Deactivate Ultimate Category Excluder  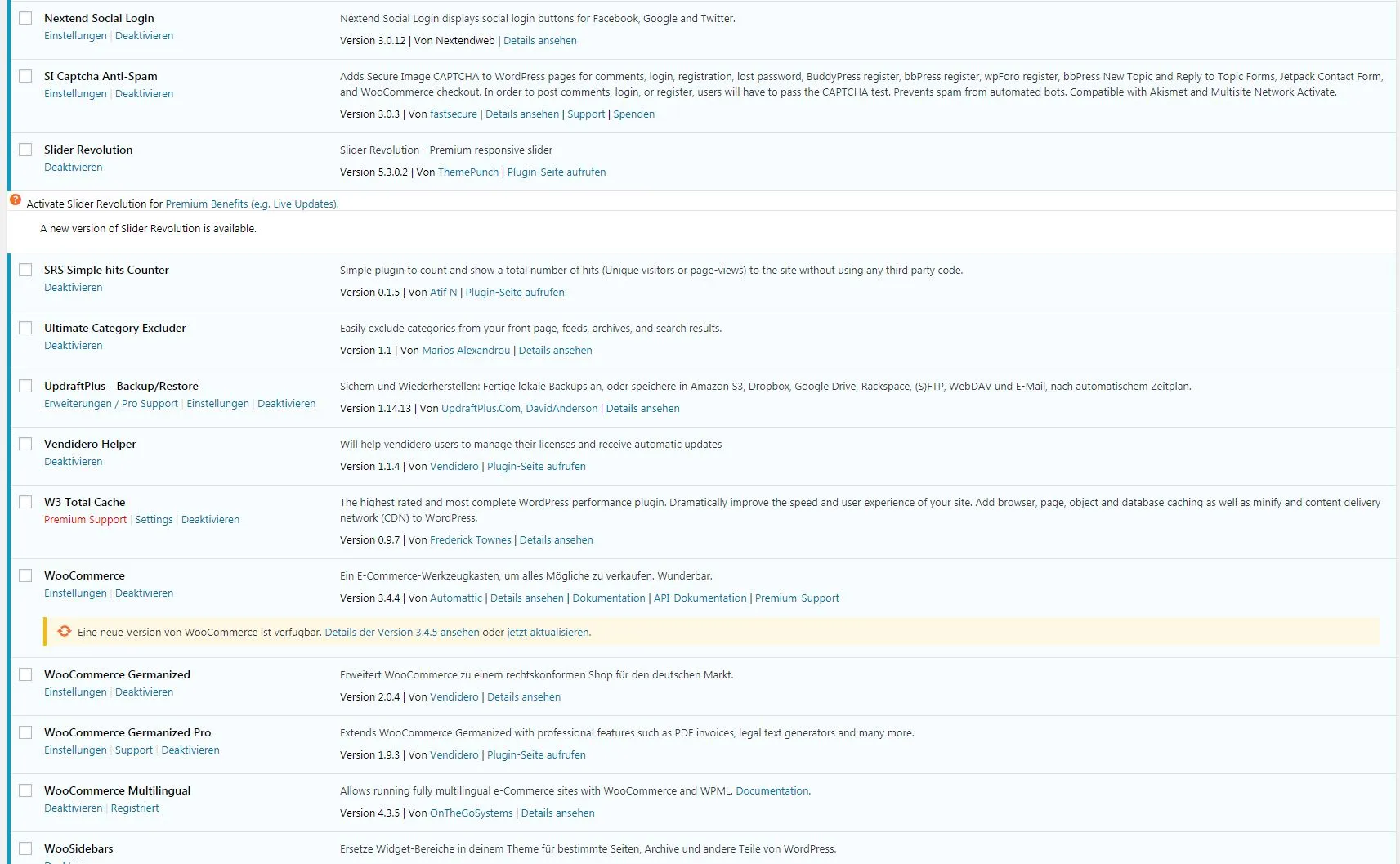(74, 346)
